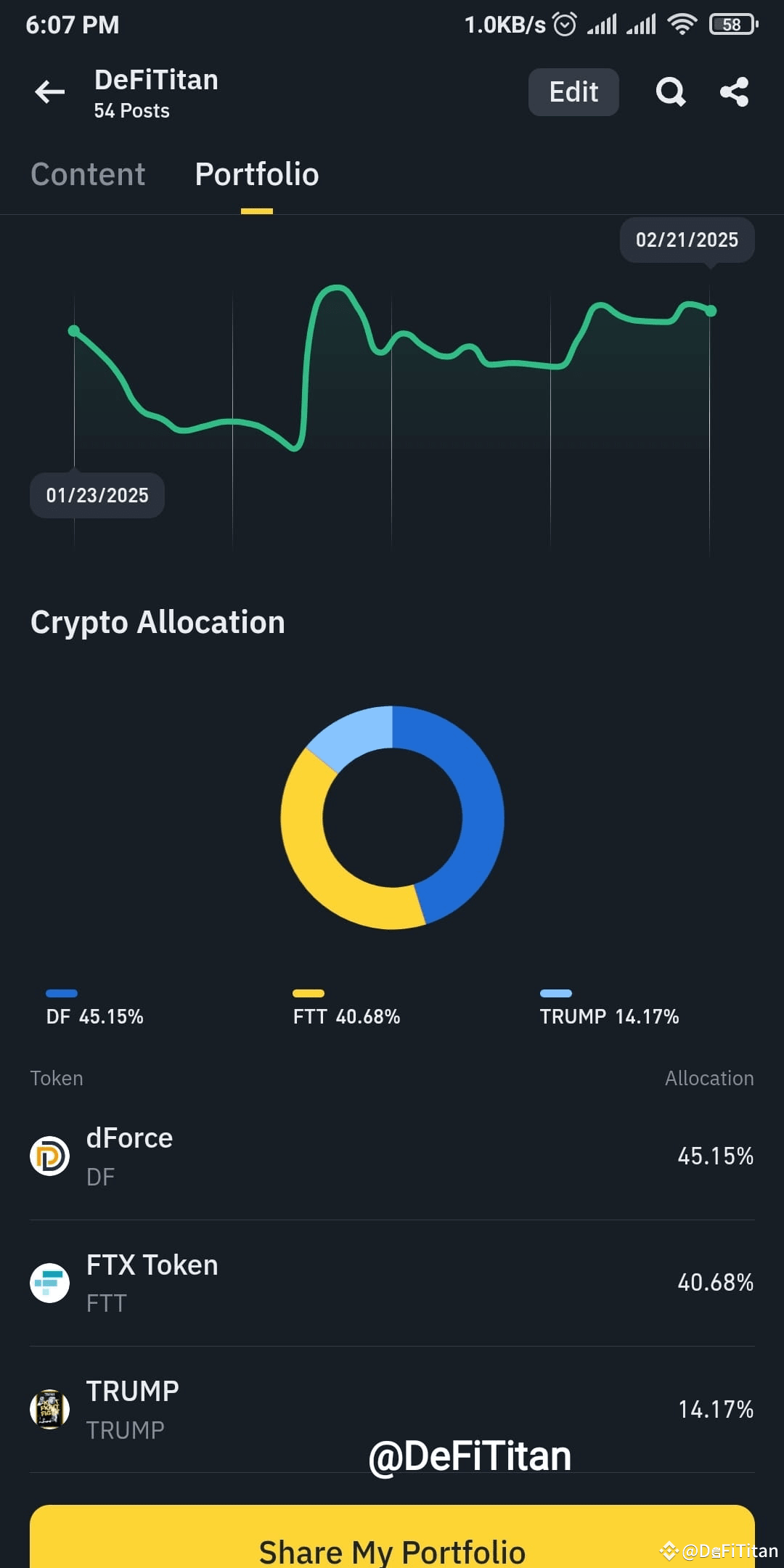
Task: Open the 01/23/2025 date selector
Action: click(97, 494)
